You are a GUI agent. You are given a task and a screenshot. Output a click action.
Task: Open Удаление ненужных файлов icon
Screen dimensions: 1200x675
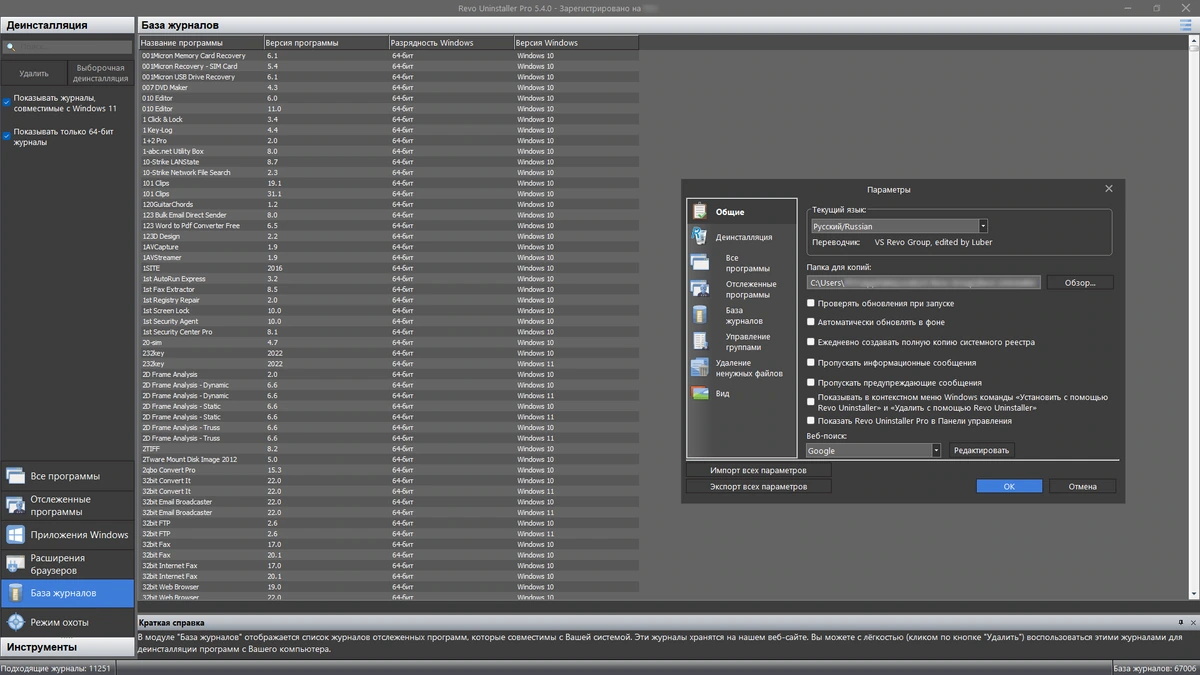tap(699, 368)
